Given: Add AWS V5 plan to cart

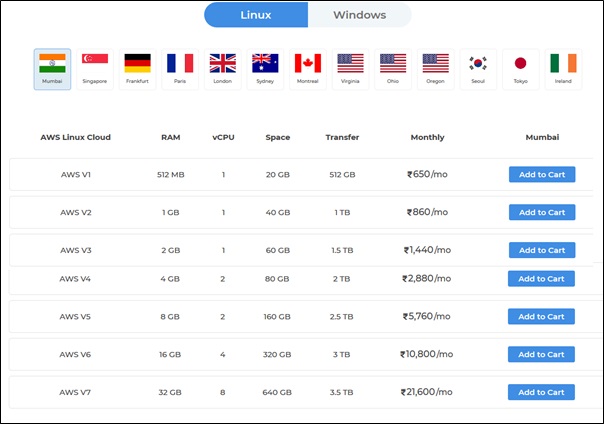Looking at the screenshot, I should pos(541,317).
